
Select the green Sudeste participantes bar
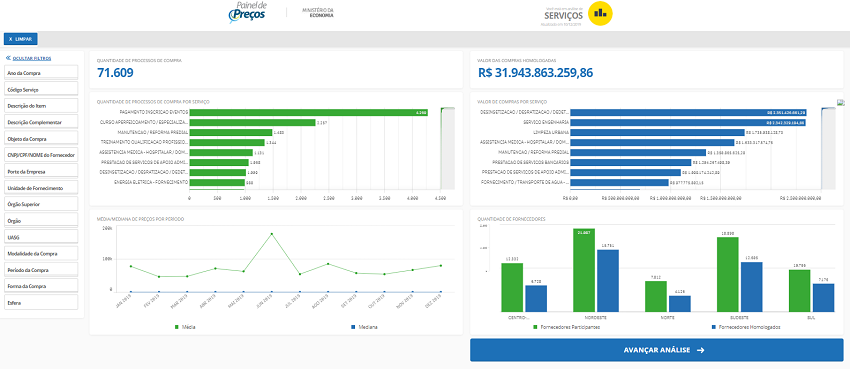[727, 275]
